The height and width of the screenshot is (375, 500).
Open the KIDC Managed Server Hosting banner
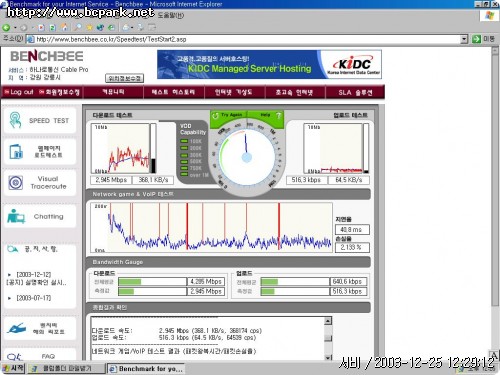(x=269, y=65)
